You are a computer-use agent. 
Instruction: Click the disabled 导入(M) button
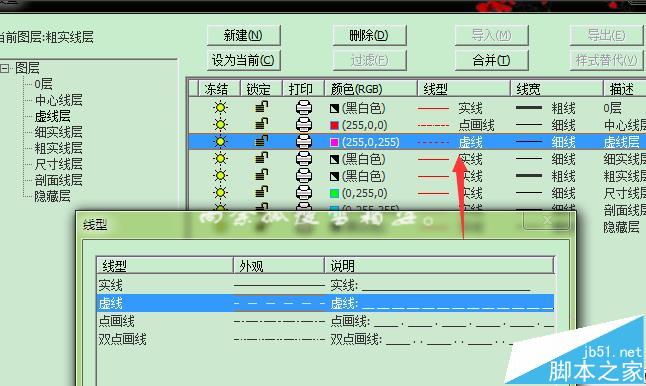click(491, 35)
